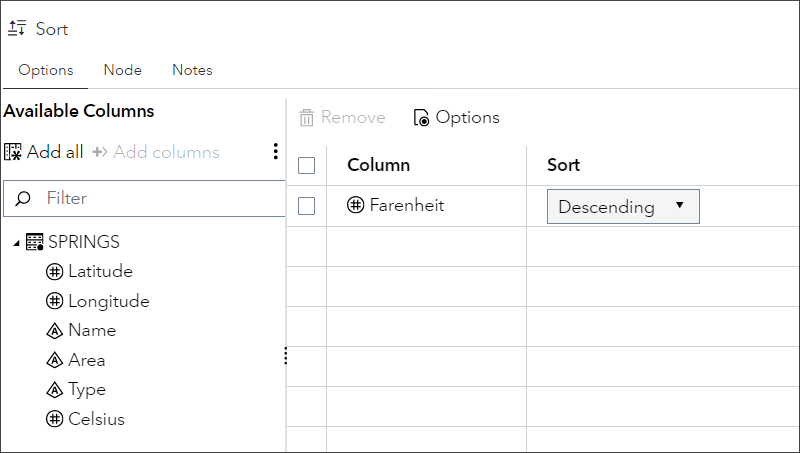The image size is (800, 453).
Task: Click the panel splitter drag handle
Action: pos(286,356)
